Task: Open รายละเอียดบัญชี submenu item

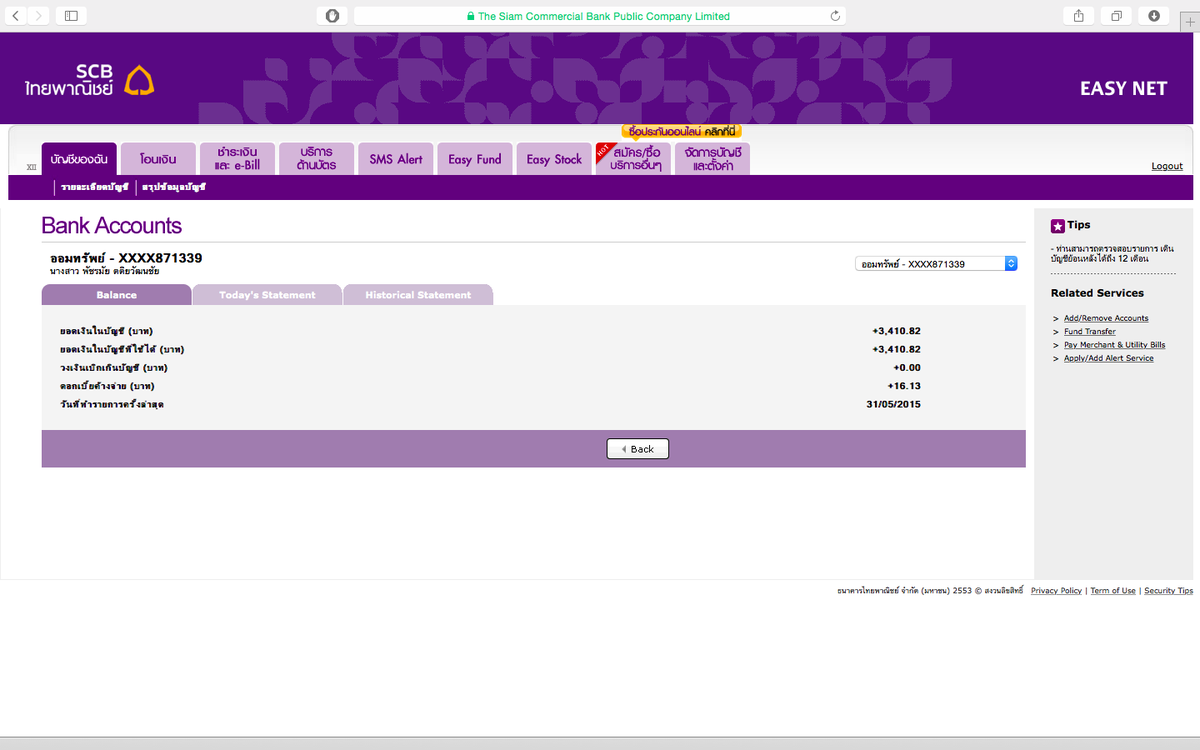Action: point(94,187)
